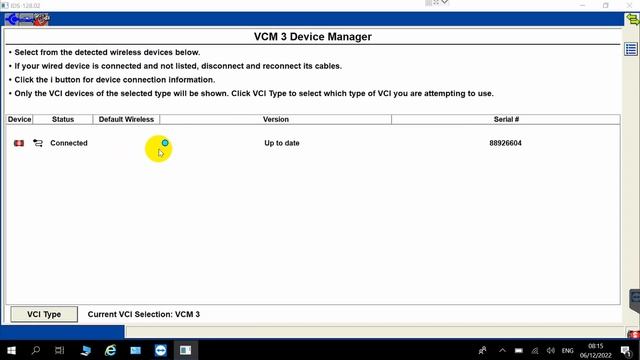Open the Windows Start menu
This screenshot has height=360, width=640.
11,350
